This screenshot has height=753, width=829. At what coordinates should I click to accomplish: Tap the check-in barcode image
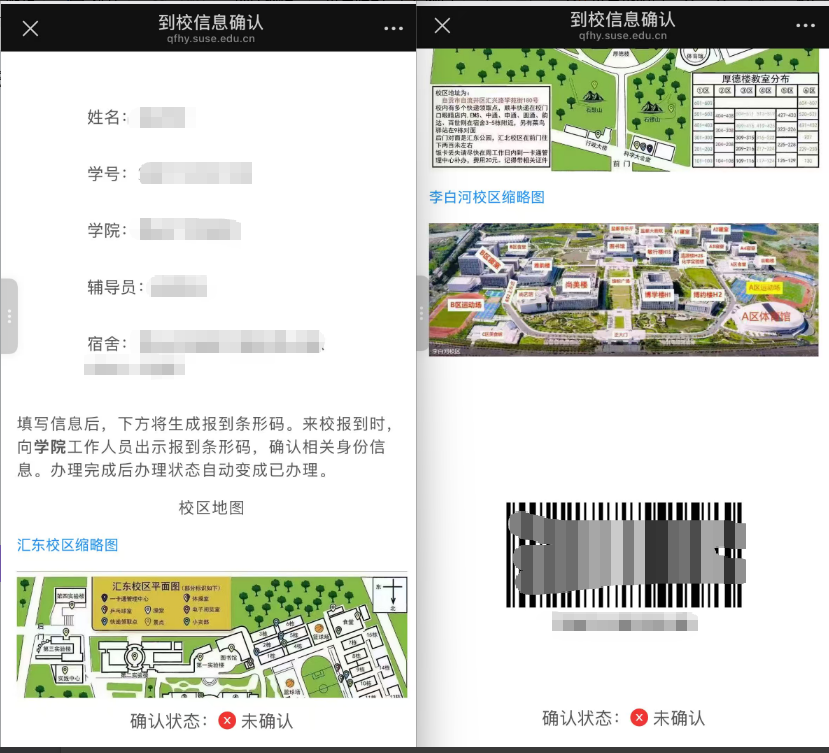coord(624,554)
